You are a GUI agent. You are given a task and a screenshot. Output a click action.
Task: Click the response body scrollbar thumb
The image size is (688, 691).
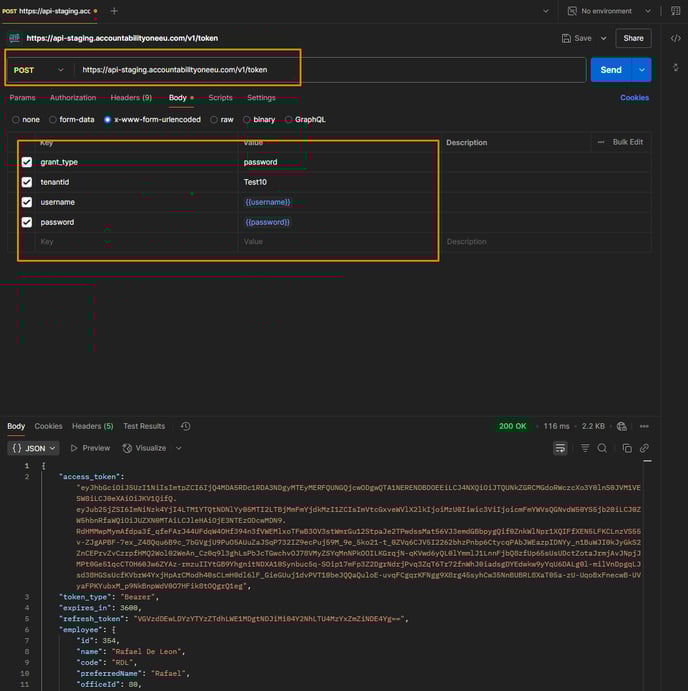[x=647, y=461]
